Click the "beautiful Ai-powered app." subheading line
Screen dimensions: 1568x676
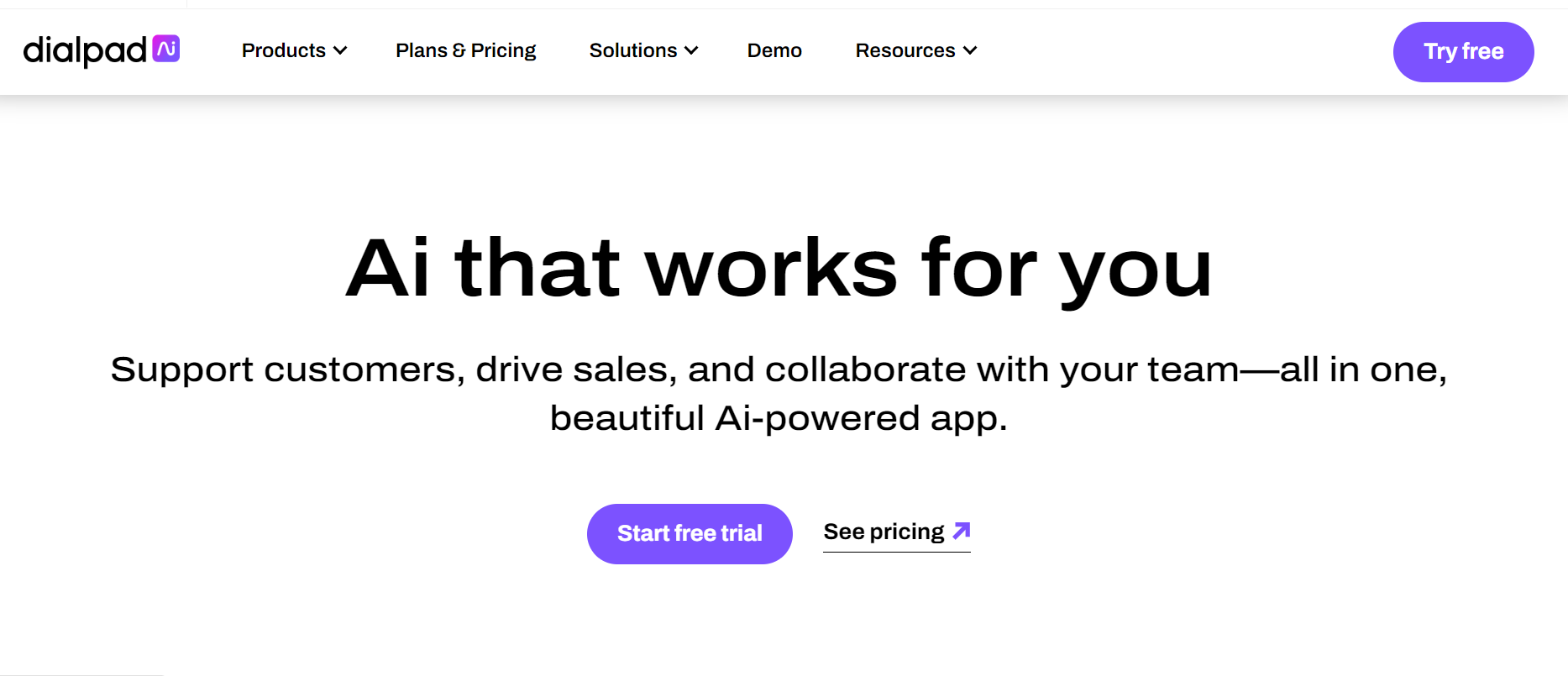point(779,418)
